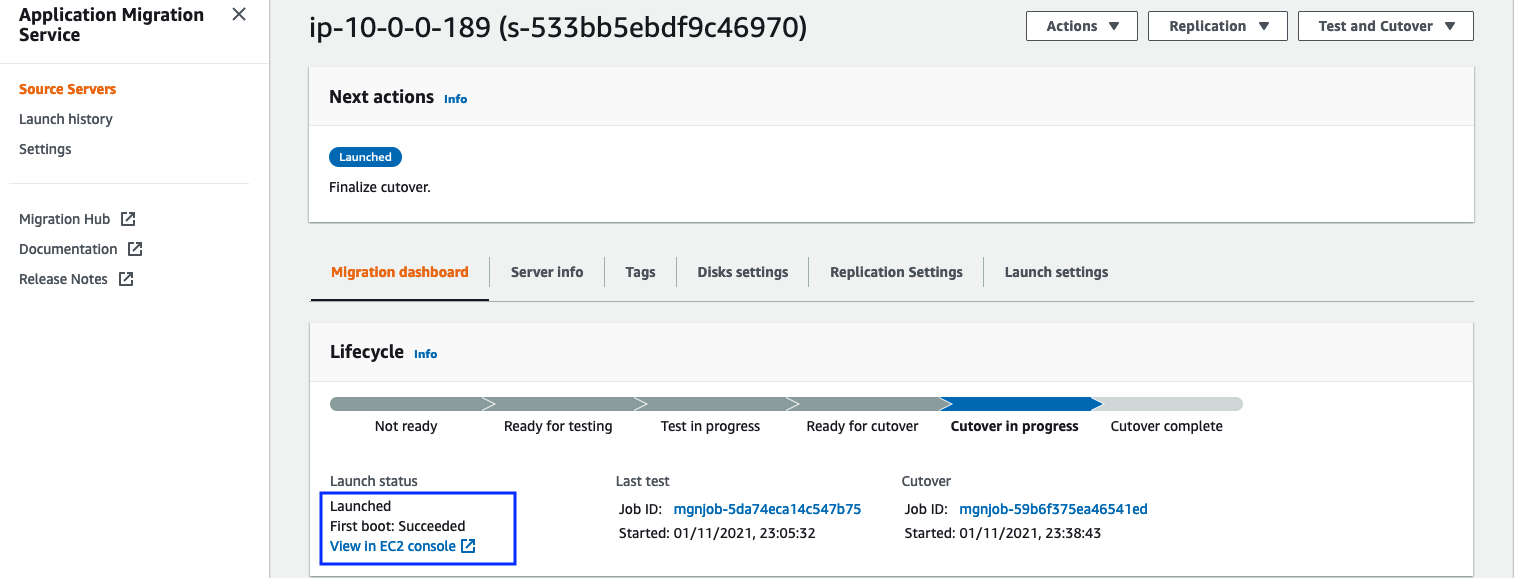Screen dimensions: 1525x578
Task: Click Info link beside Next actions
Action: click(x=456, y=99)
